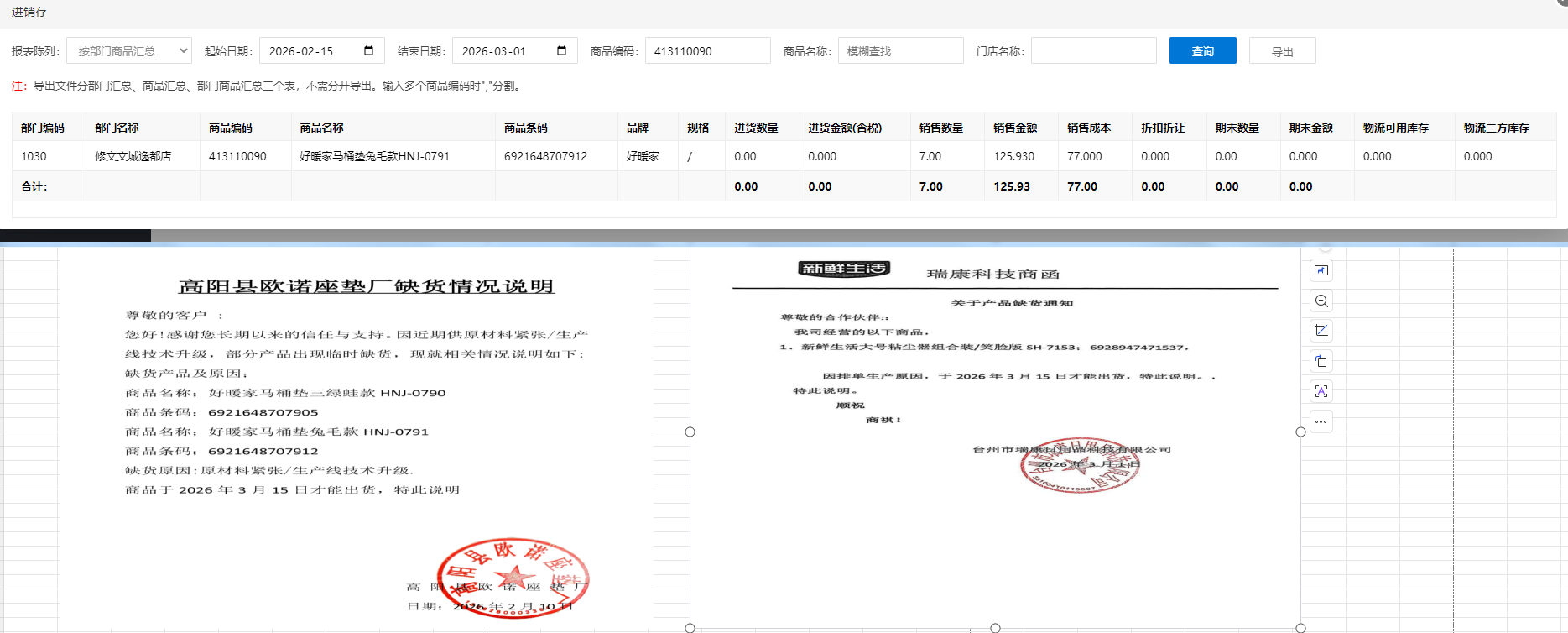Click the zoom-in magnifier icon
The image size is (1568, 633).
point(1321,301)
